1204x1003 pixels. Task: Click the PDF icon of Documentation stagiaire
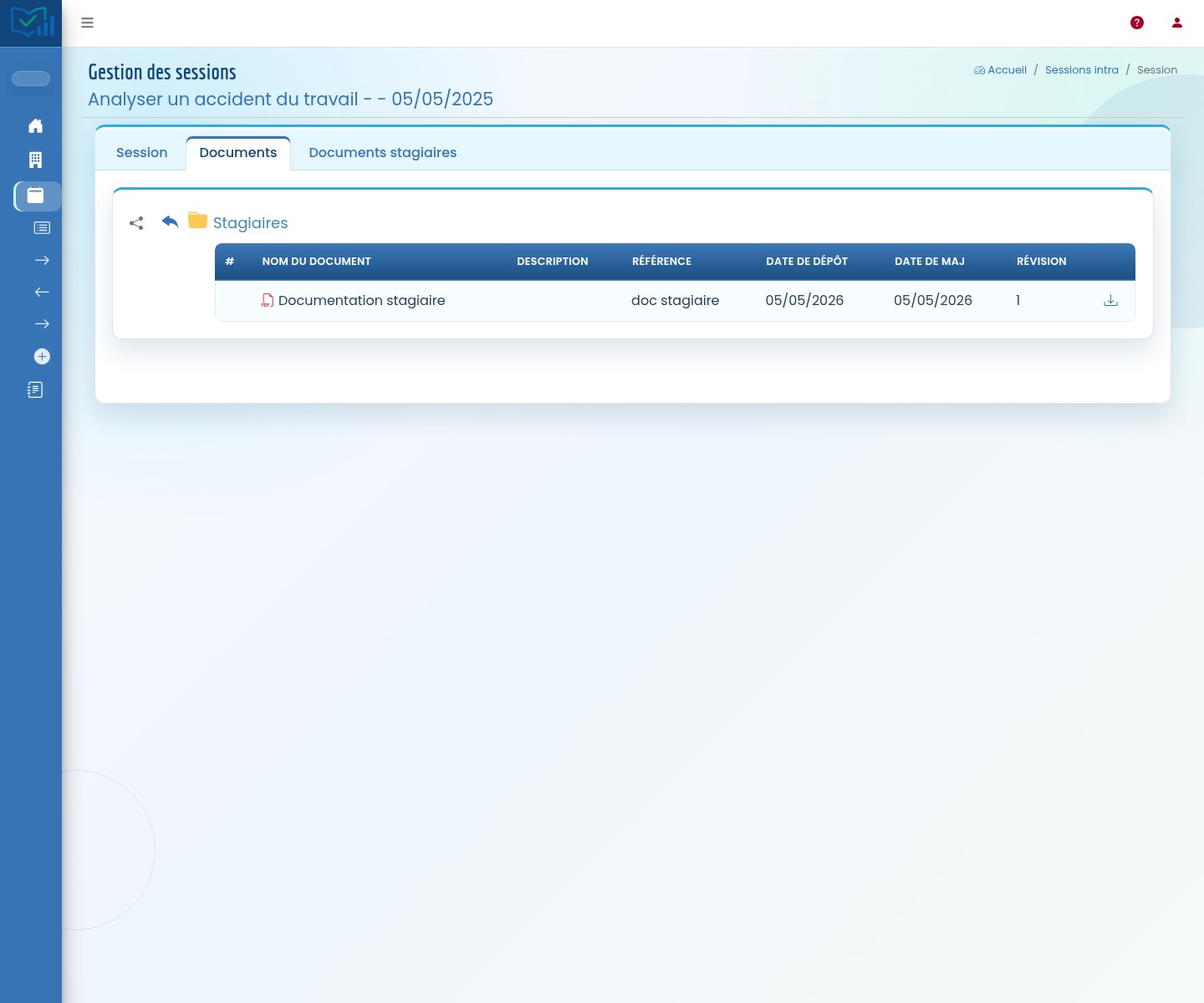tap(268, 300)
